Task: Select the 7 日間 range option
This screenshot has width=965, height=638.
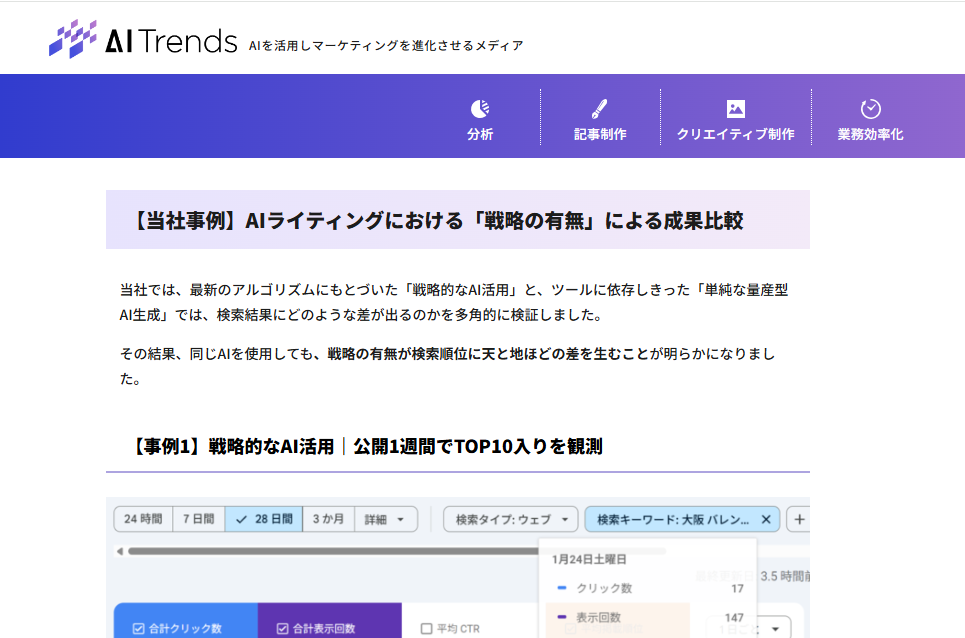Action: coord(198,520)
